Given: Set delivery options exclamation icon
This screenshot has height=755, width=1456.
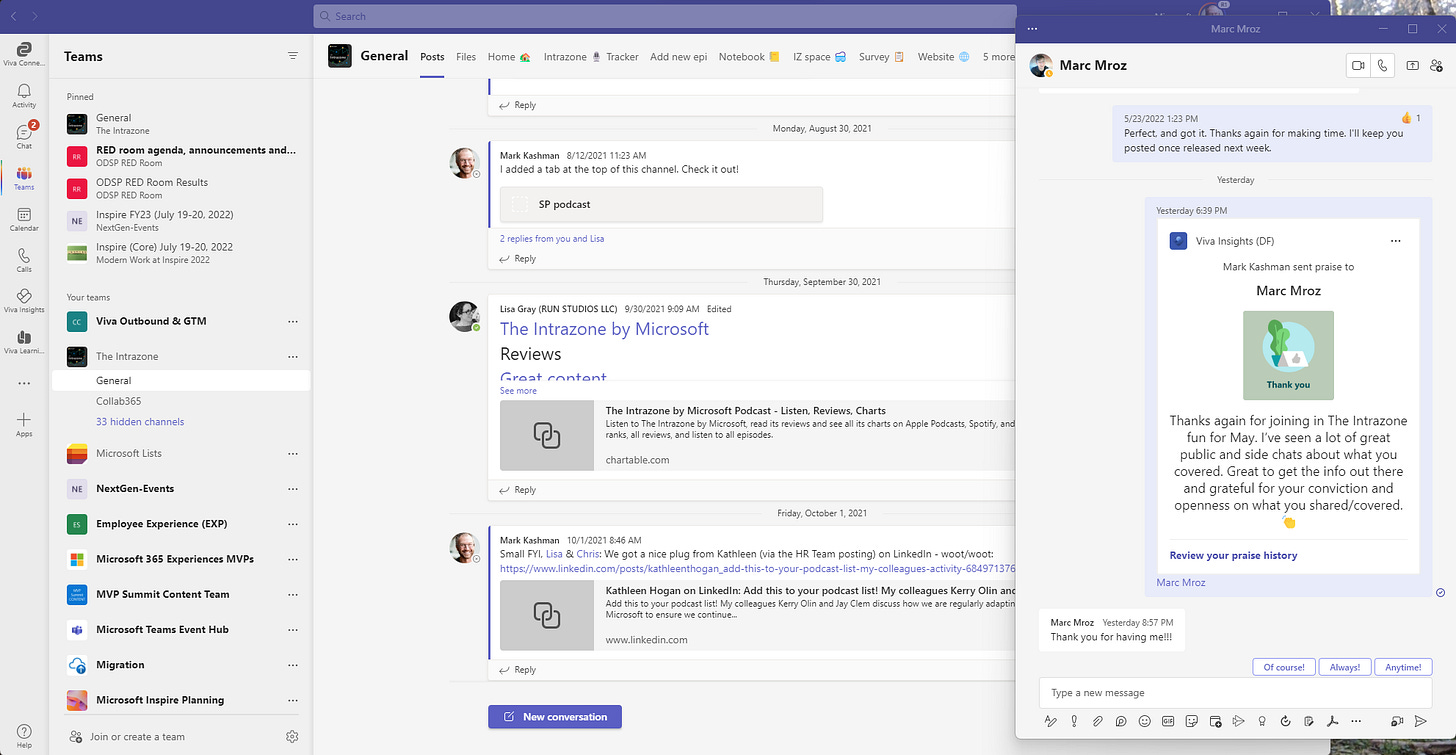Looking at the screenshot, I should [1074, 721].
